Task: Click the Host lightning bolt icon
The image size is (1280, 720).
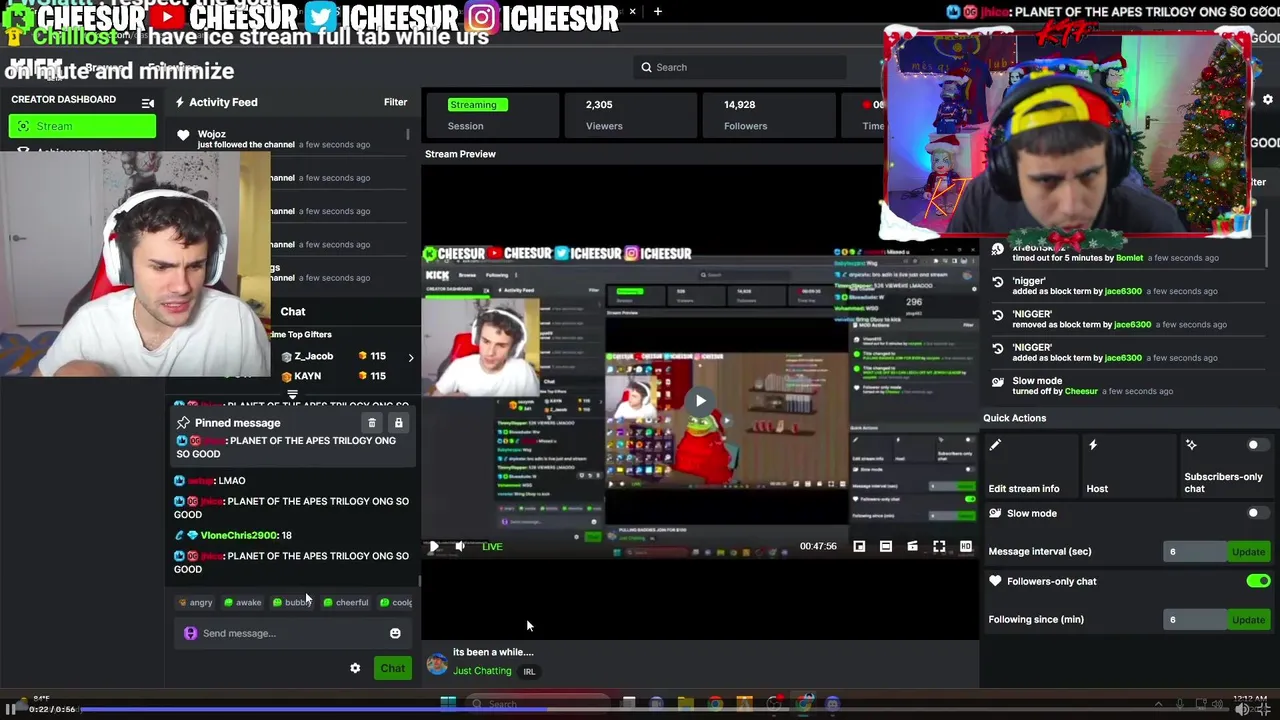Action: click(1093, 445)
